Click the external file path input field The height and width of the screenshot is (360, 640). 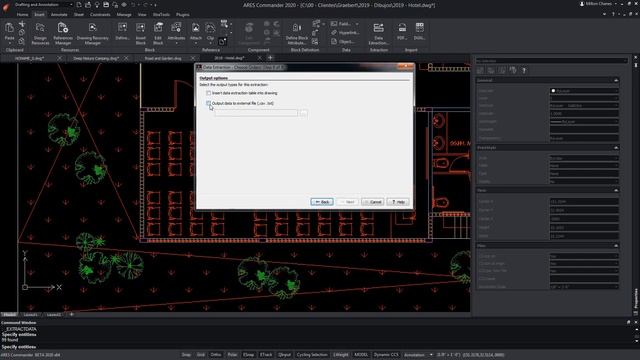pos(256,113)
